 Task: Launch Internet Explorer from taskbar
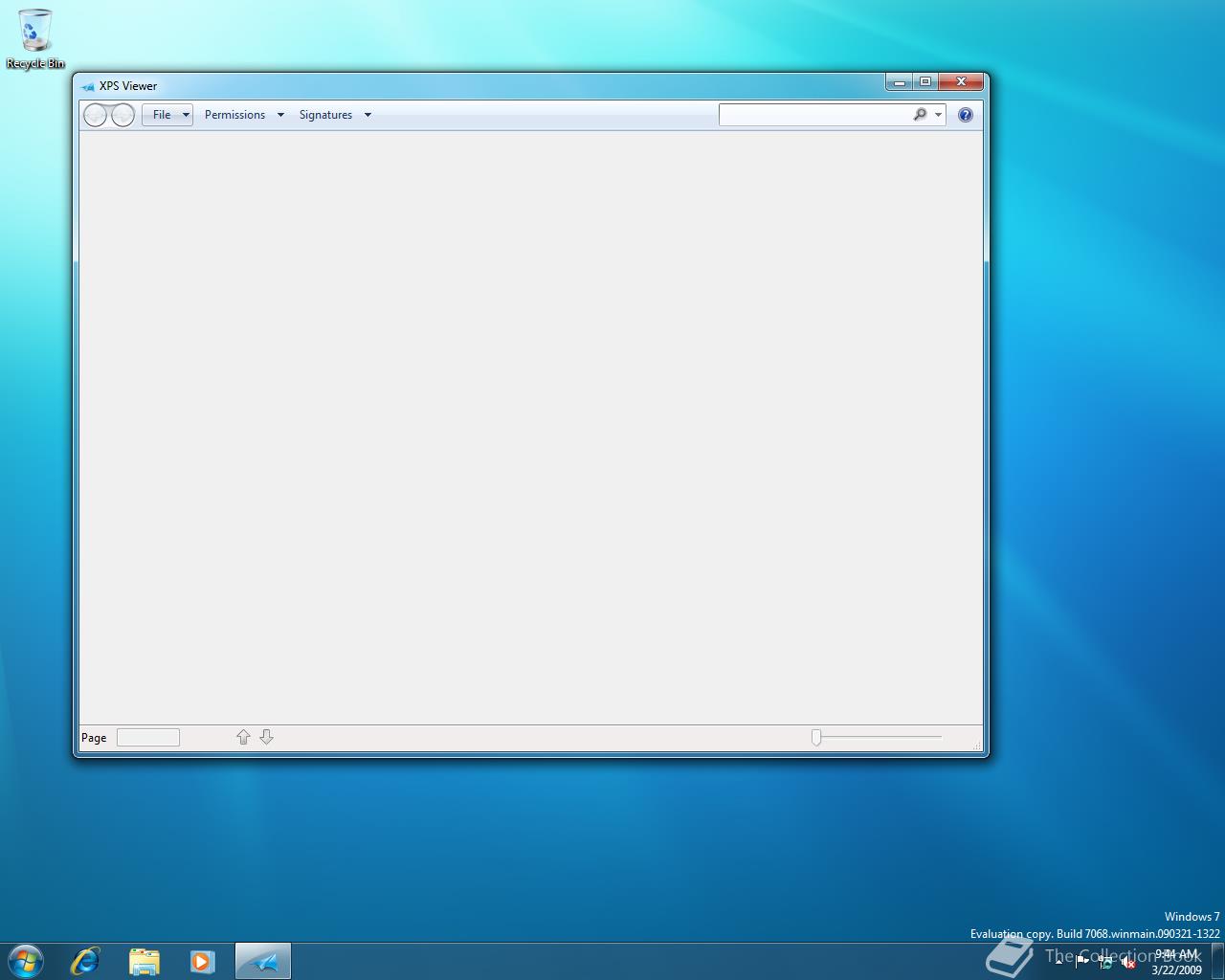coord(85,961)
